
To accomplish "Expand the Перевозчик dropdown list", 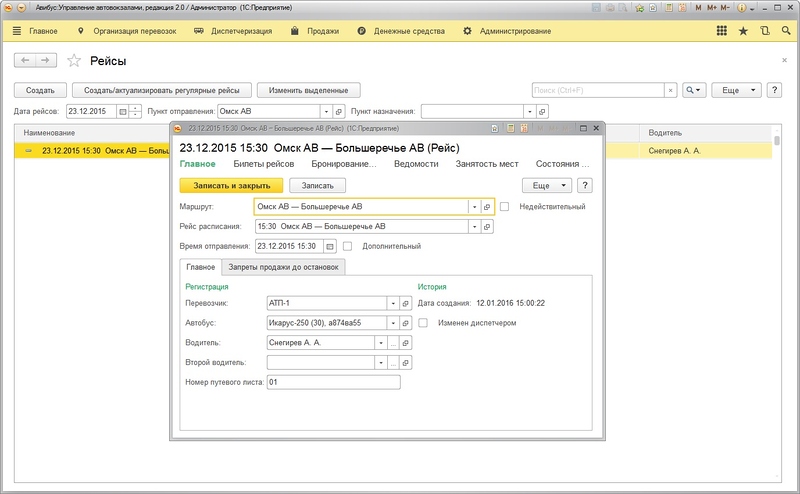I will (x=393, y=303).
